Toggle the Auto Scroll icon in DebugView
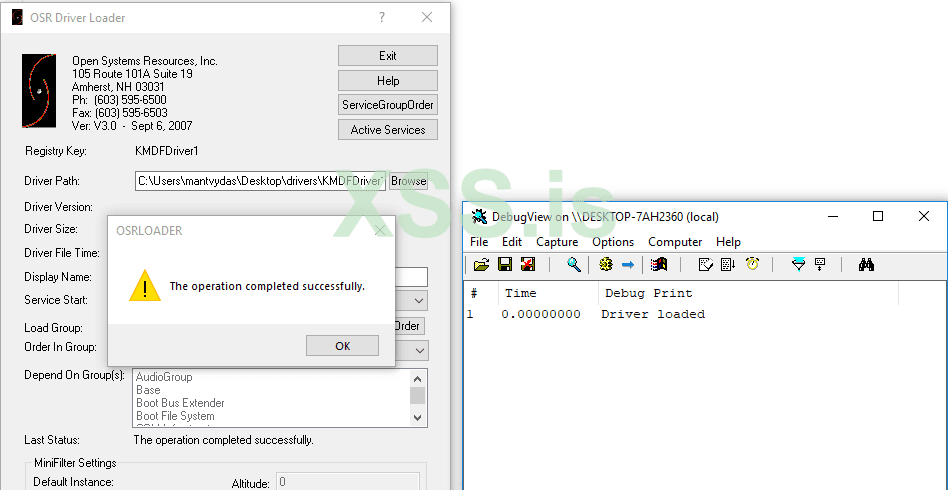 (x=729, y=264)
